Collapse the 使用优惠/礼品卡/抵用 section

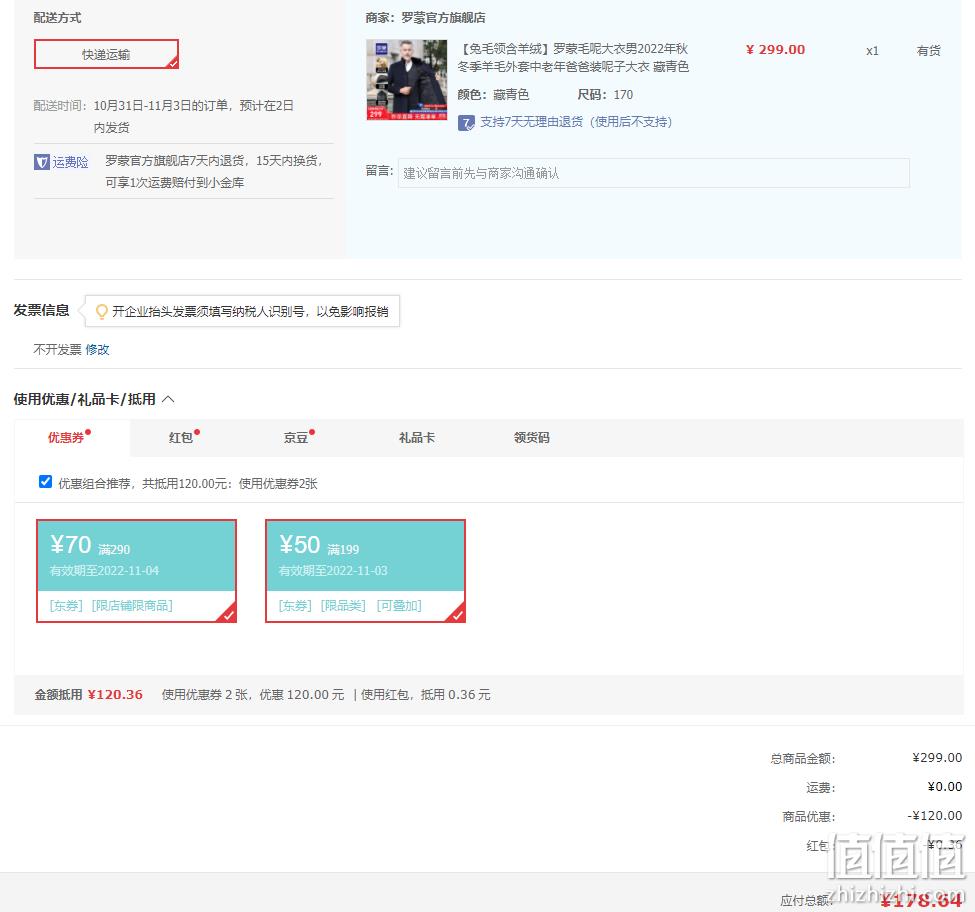pyautogui.click(x=168, y=399)
